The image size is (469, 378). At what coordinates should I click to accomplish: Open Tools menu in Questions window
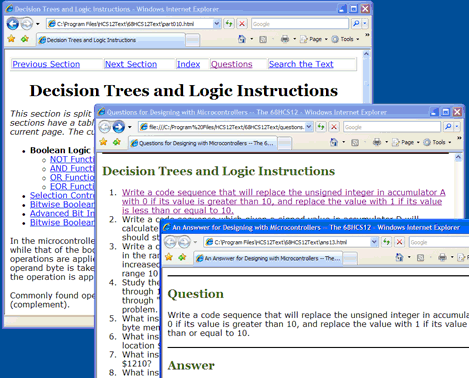(437, 142)
